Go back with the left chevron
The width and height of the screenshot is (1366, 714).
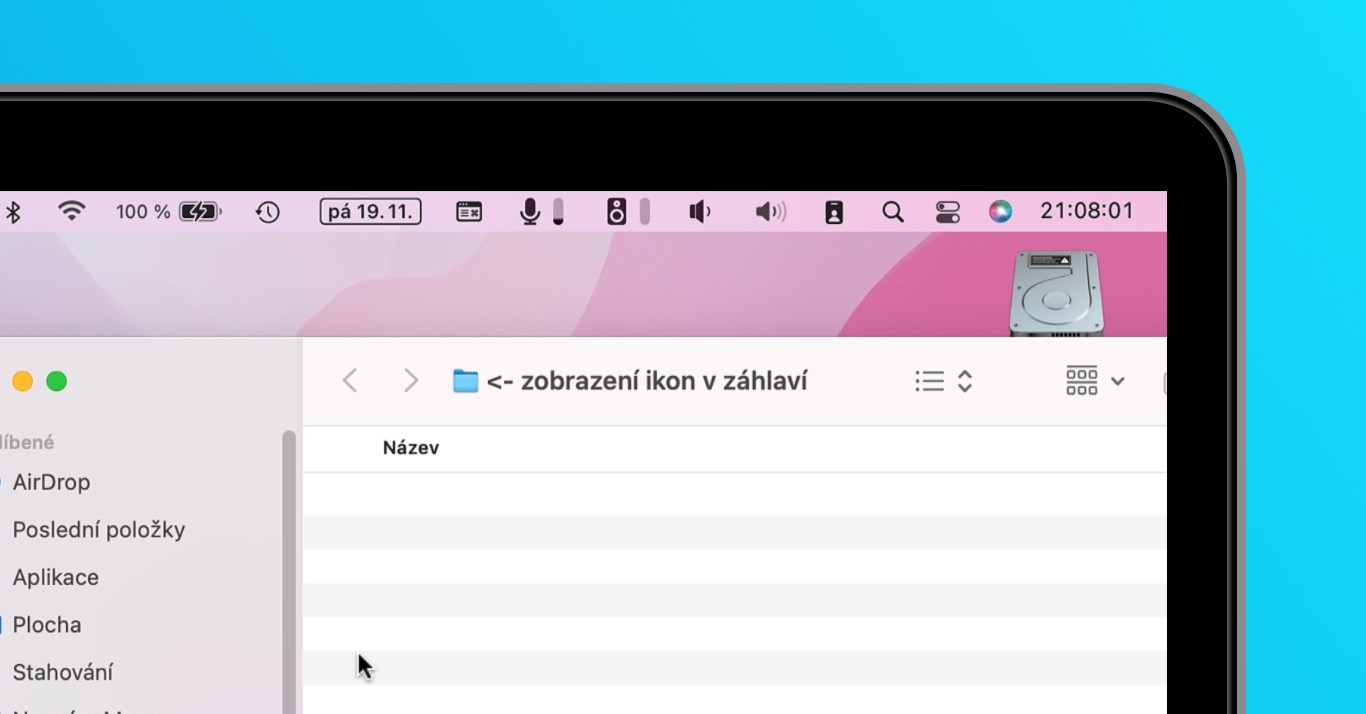coord(350,381)
